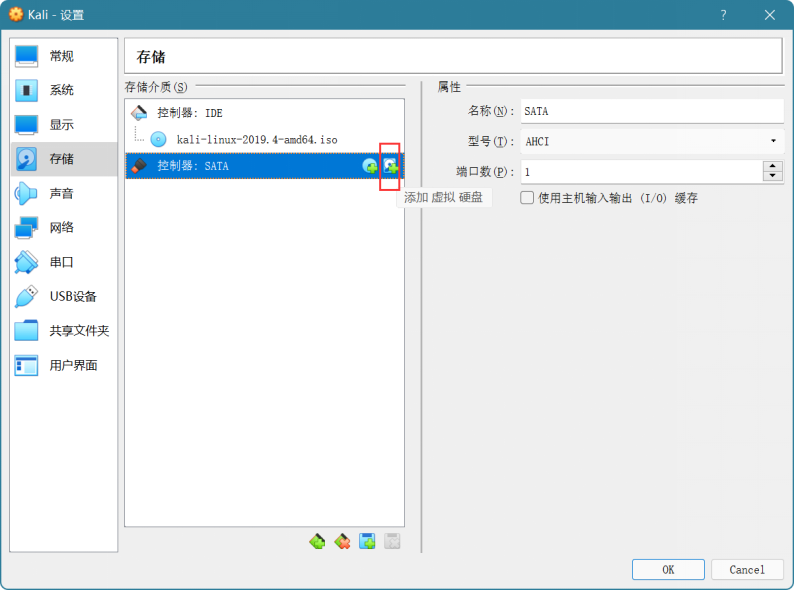This screenshot has height=590, width=794.
Task: Click the VirtualBox gear icon in title bar
Action: [x=16, y=15]
